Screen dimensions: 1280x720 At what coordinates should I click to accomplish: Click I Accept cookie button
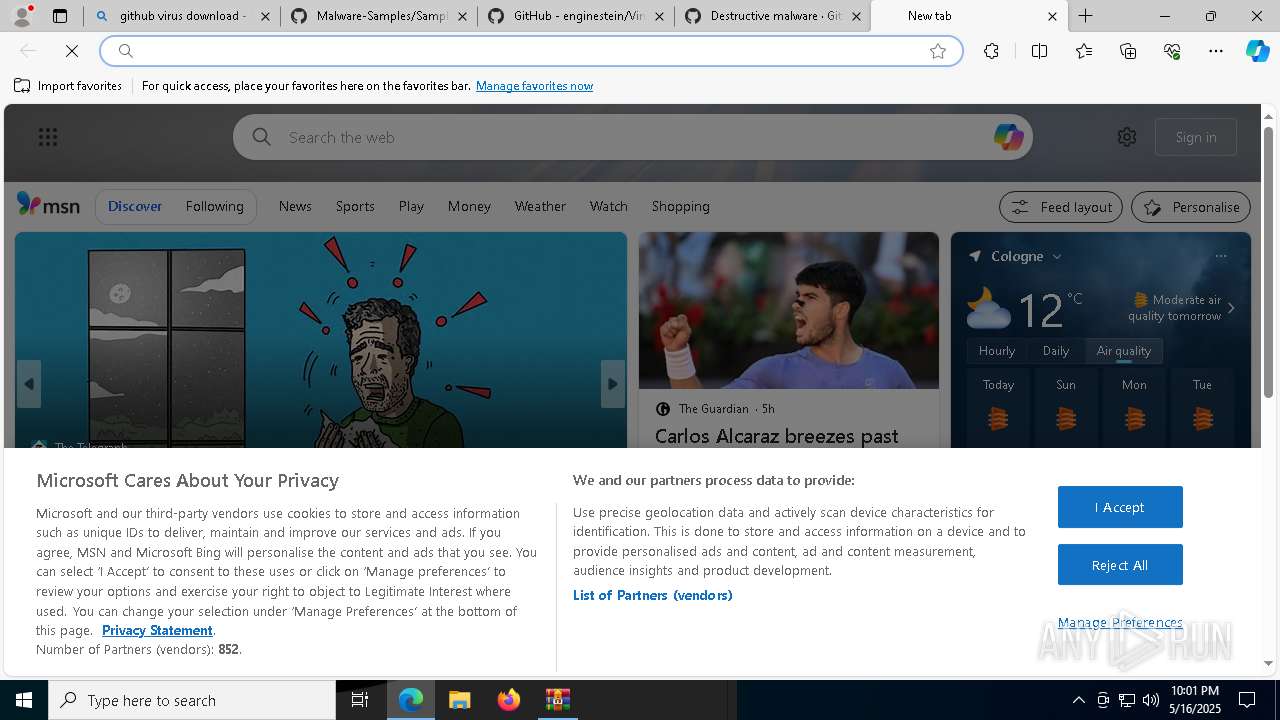pos(1120,507)
